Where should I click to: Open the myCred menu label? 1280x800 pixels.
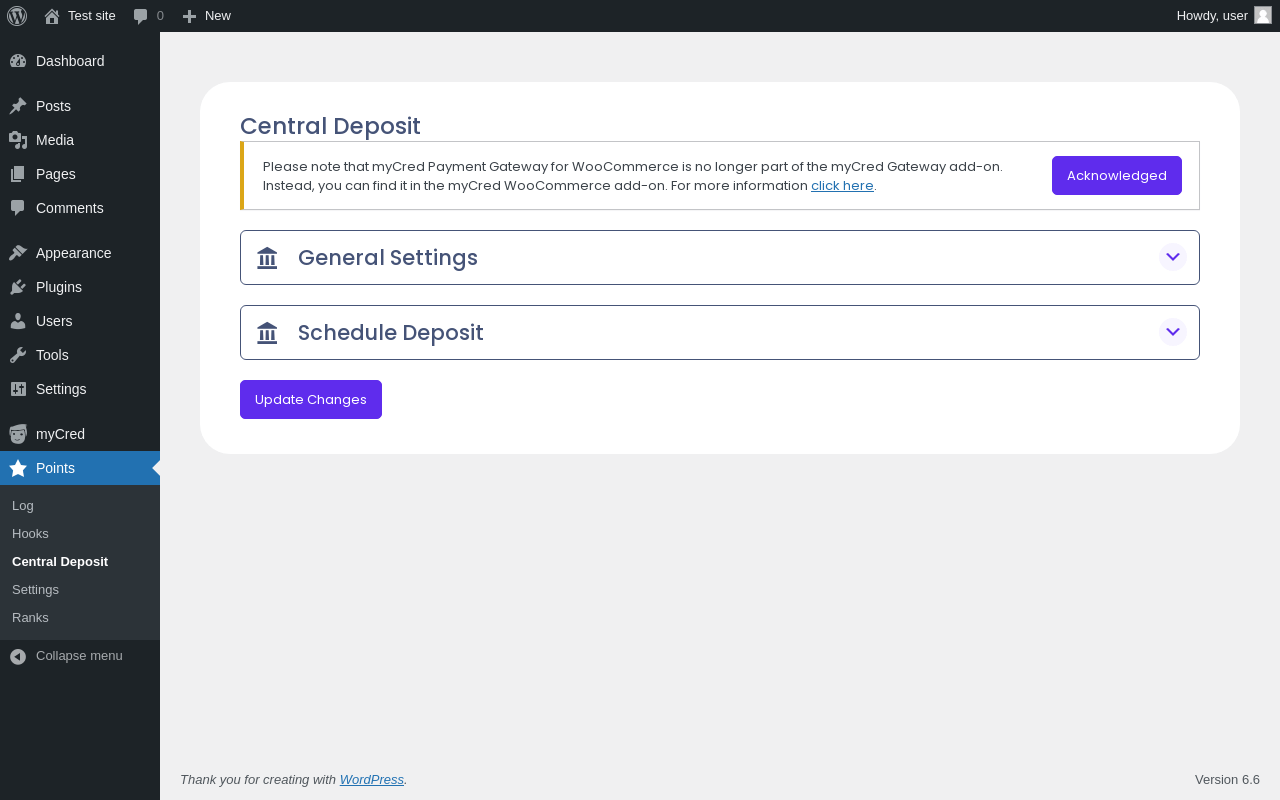[x=60, y=434]
